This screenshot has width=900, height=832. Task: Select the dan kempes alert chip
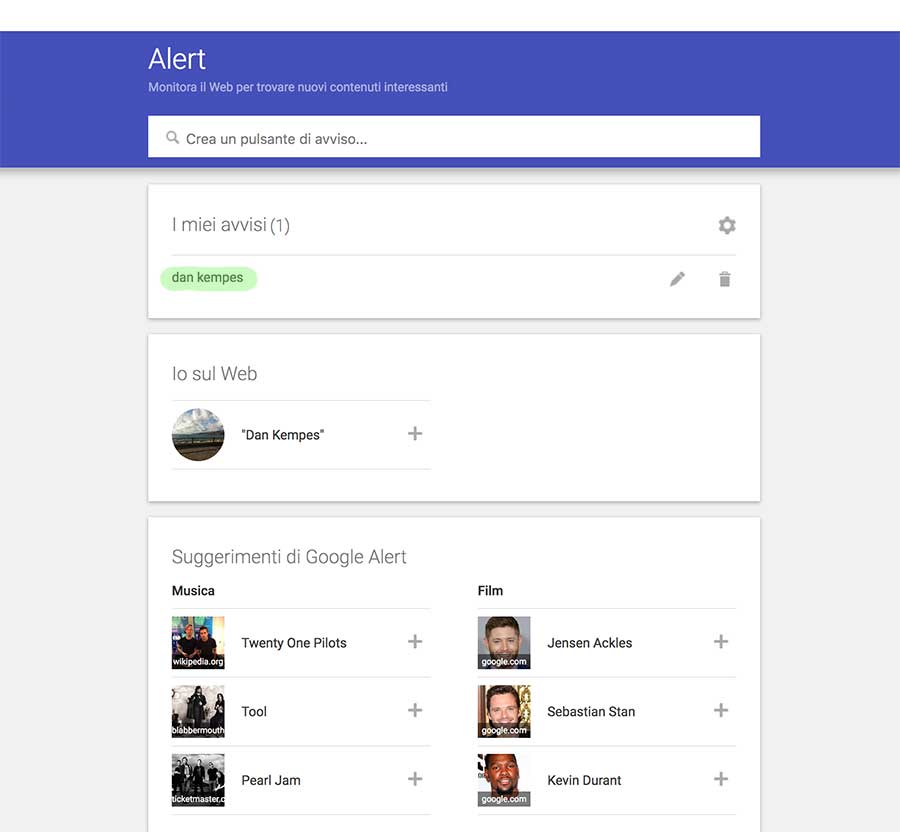(x=208, y=278)
